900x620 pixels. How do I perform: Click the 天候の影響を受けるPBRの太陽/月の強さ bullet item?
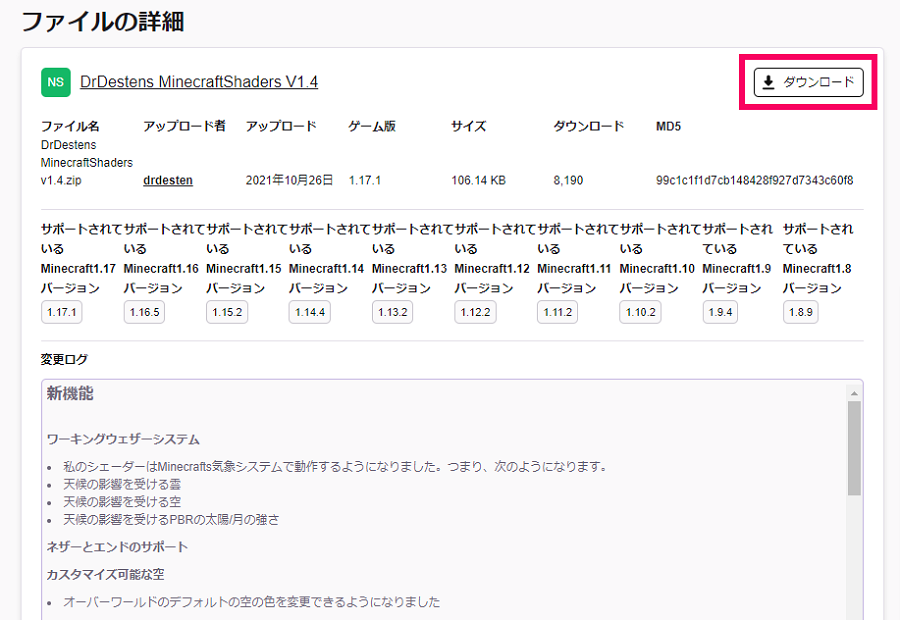click(171, 520)
